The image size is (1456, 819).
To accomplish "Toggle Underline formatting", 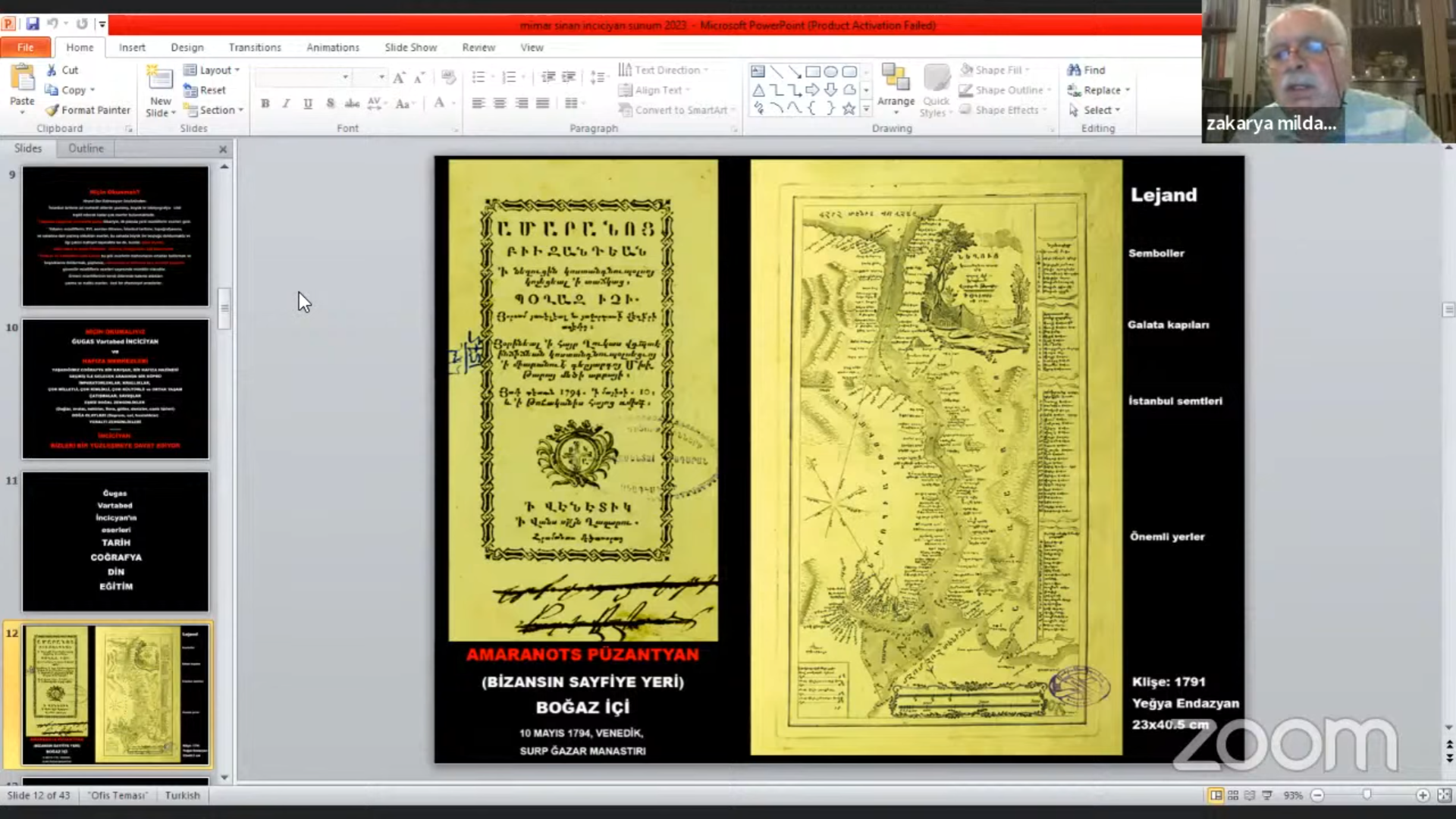I will pyautogui.click(x=307, y=104).
